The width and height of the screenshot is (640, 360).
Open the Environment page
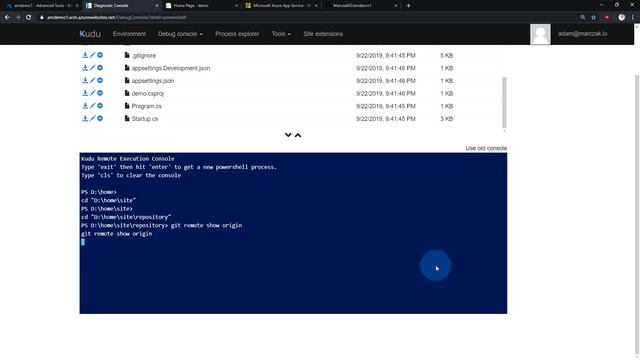(129, 34)
